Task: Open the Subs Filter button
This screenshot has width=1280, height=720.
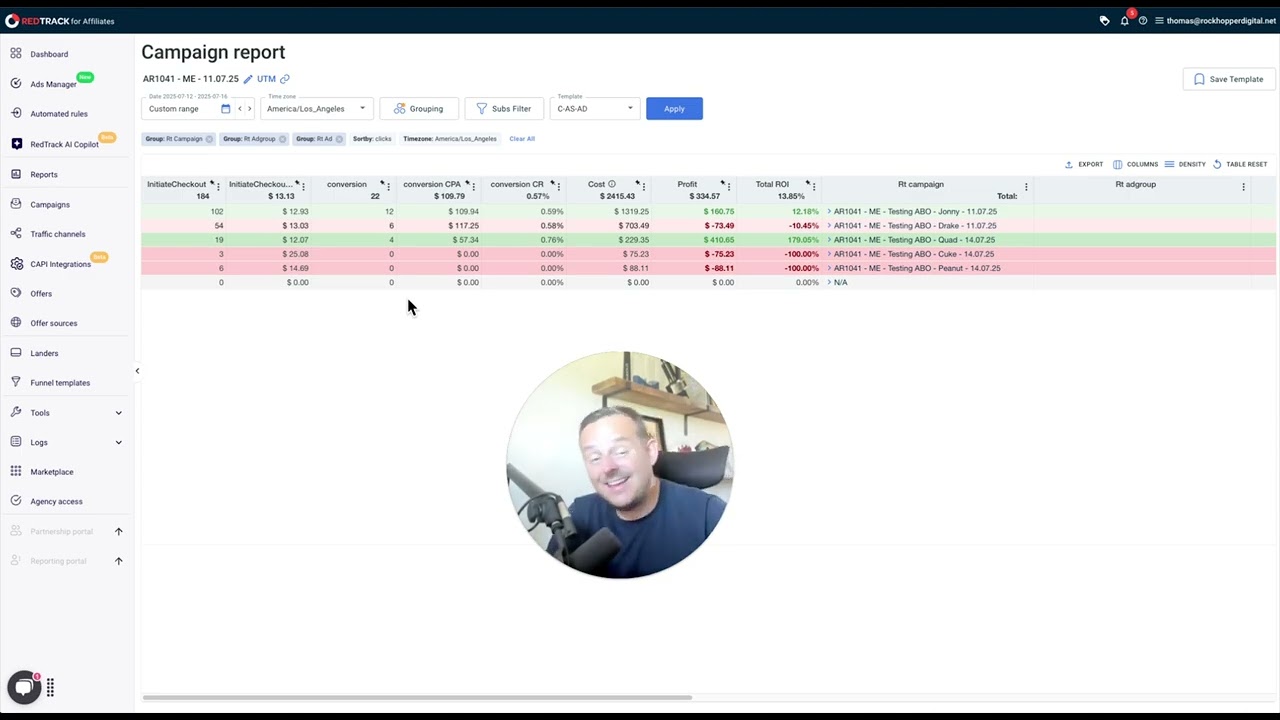Action: click(504, 108)
